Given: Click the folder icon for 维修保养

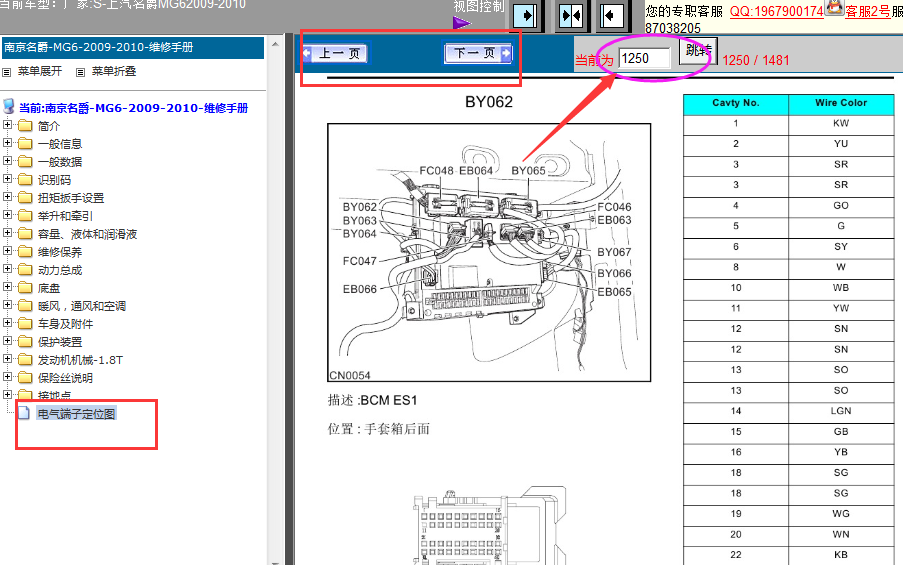Looking at the screenshot, I should 25,252.
